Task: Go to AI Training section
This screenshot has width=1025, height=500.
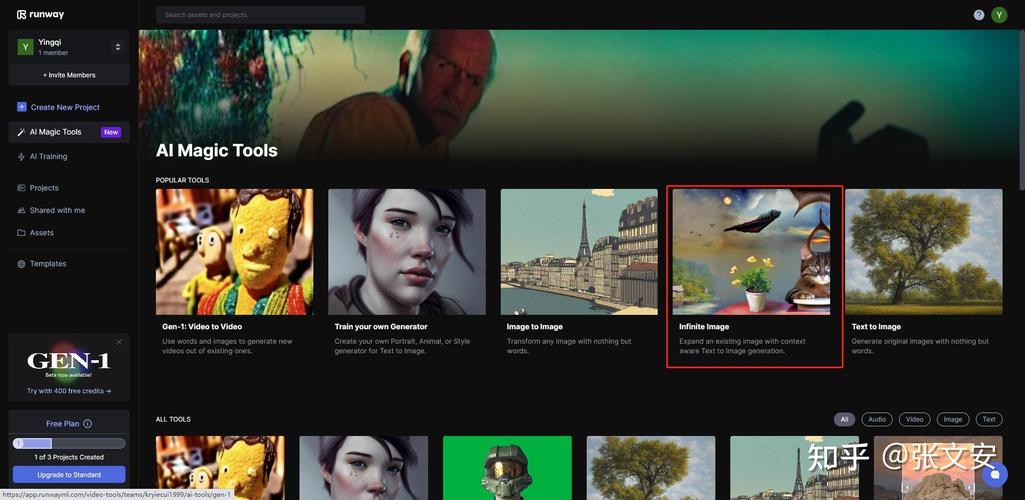Action: point(48,157)
